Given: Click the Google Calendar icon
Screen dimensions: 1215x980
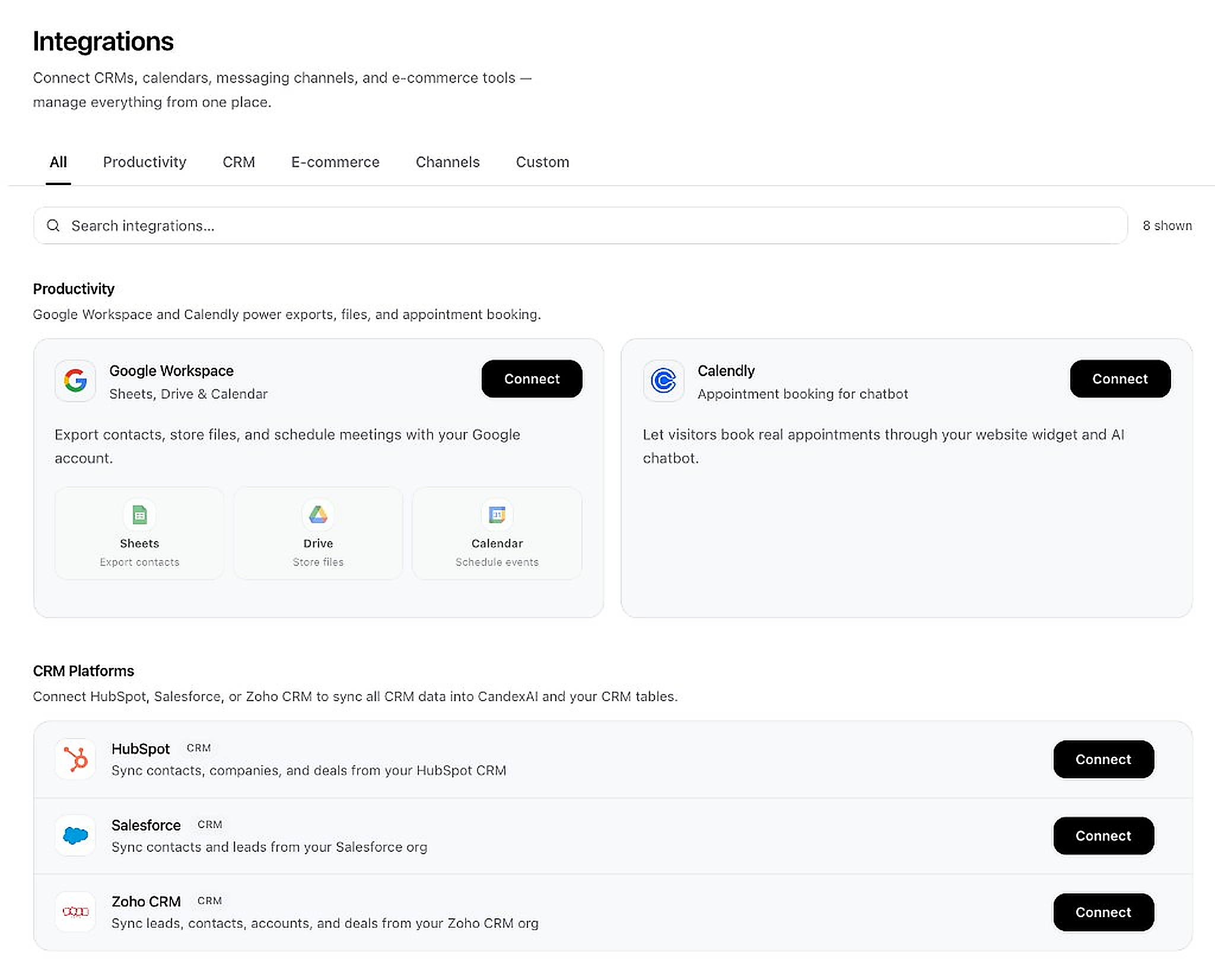Looking at the screenshot, I should tap(497, 515).
